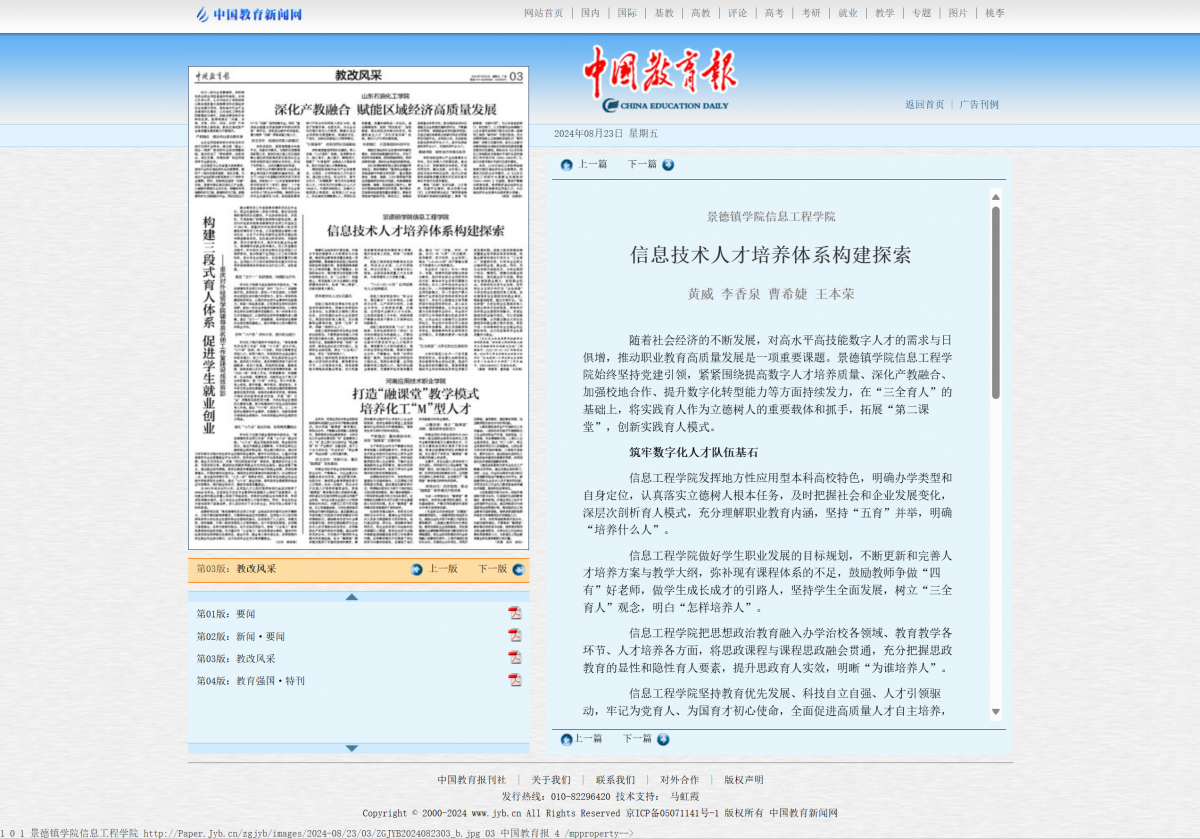Screen dimensions: 1200x839
Task: Open the 评论 navigation item
Action: (x=738, y=13)
